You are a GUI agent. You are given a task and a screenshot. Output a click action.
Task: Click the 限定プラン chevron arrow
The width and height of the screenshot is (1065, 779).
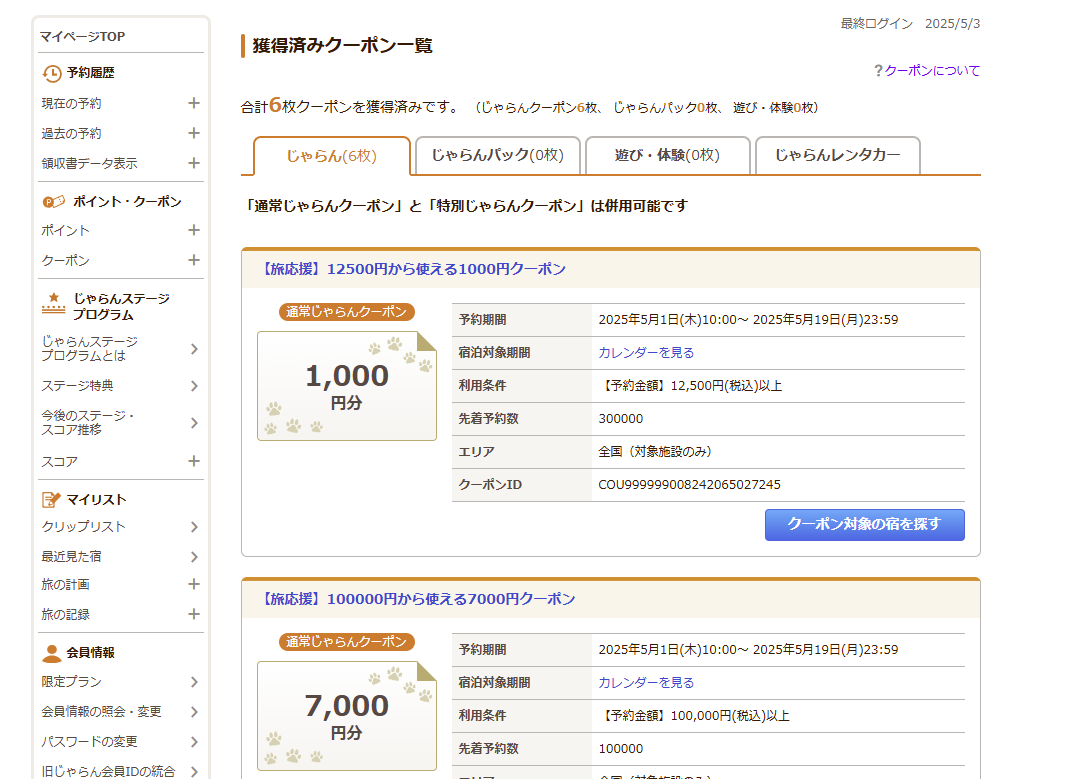point(194,682)
